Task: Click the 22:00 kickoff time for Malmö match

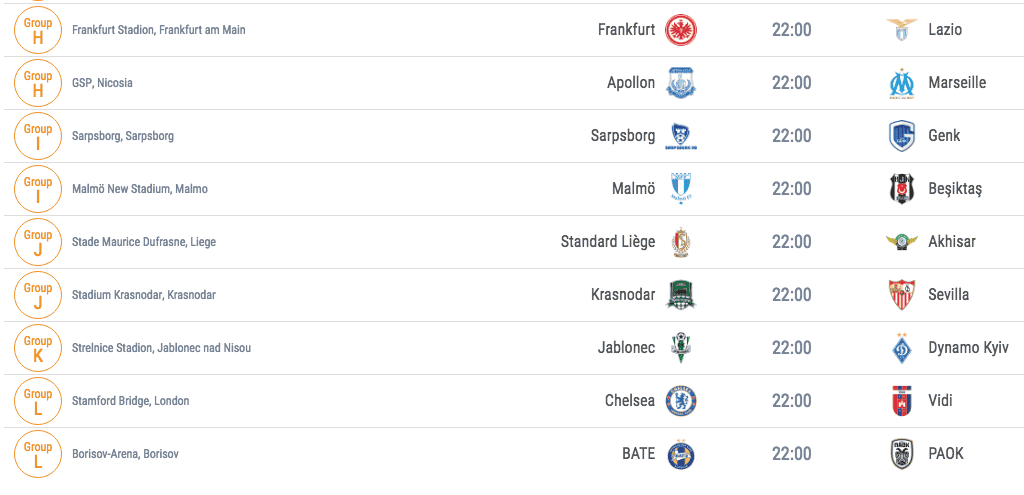Action: coord(792,189)
